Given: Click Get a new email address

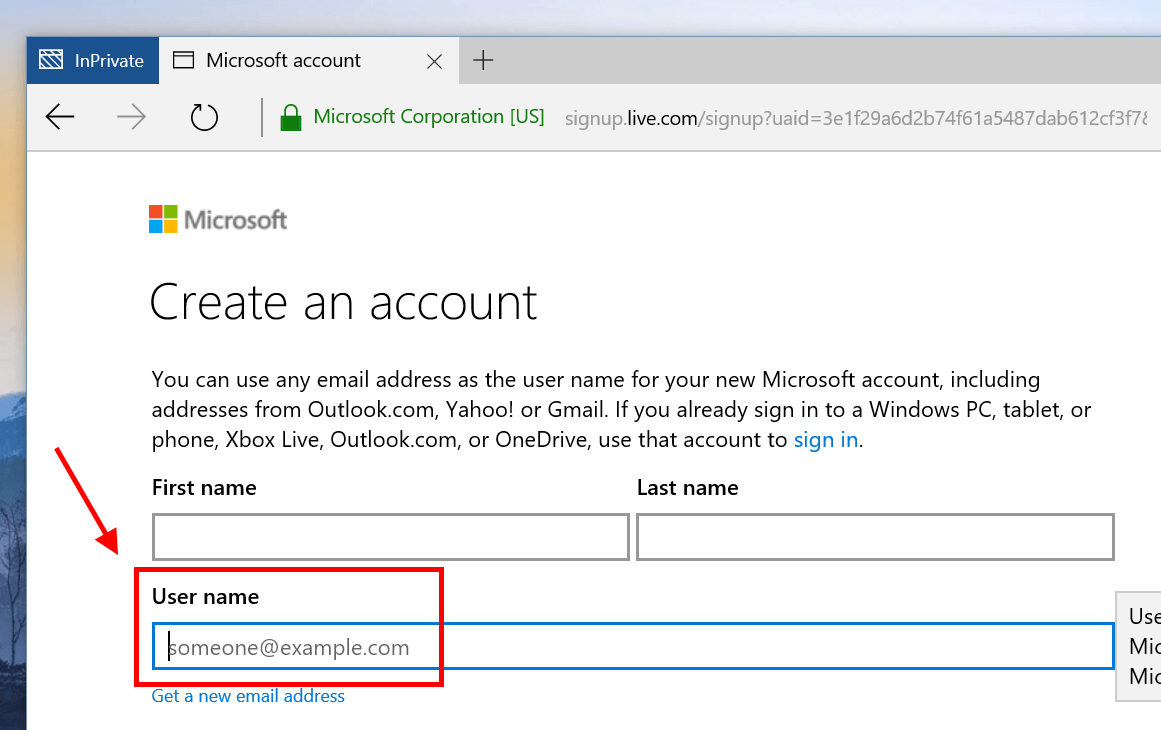Looking at the screenshot, I should [248, 696].
